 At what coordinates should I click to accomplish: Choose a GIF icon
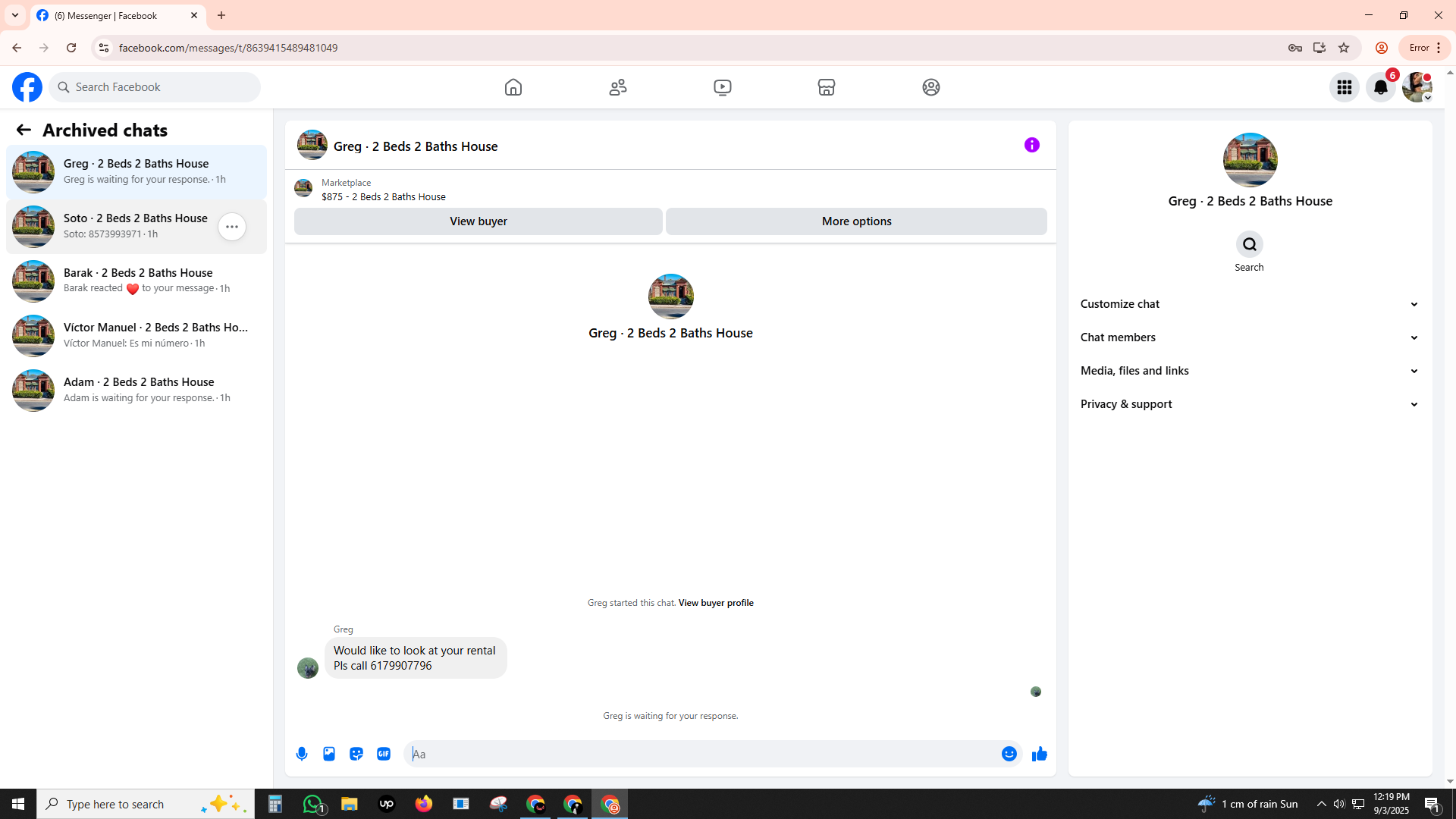(384, 754)
